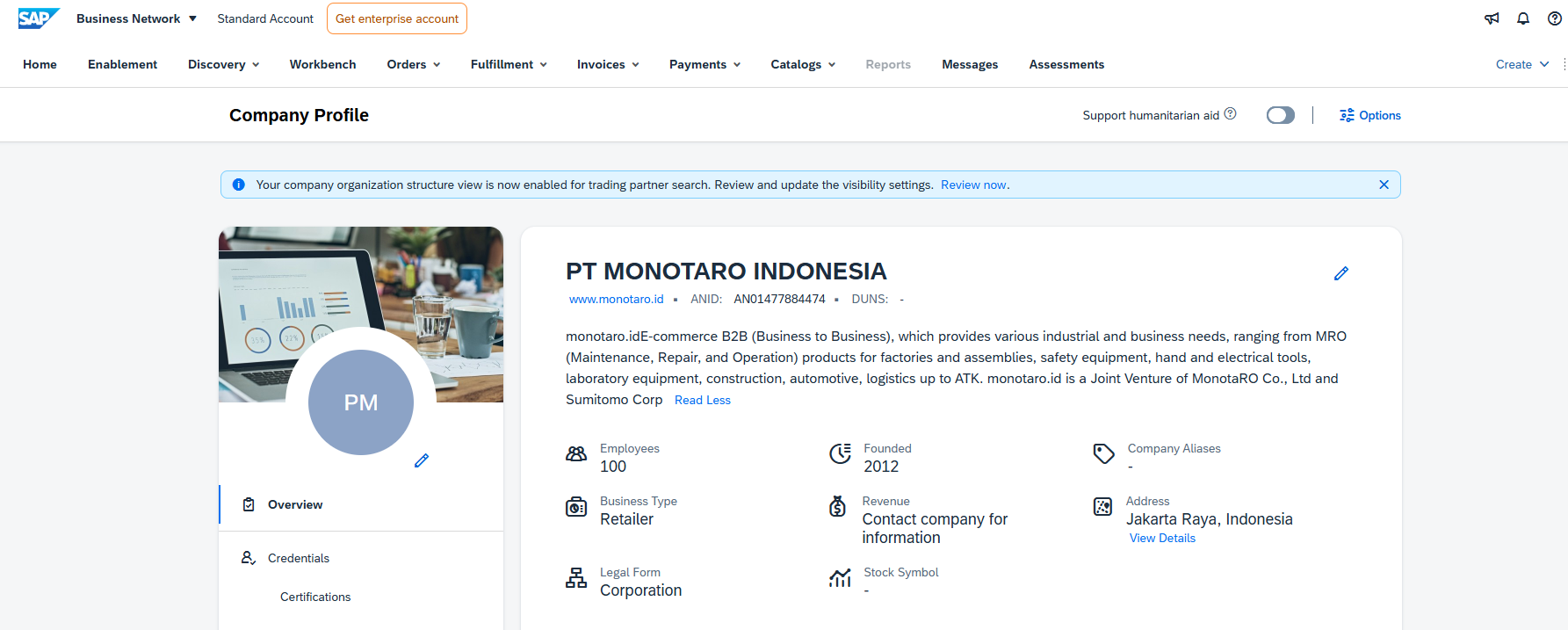This screenshot has height=630, width=1568.
Task: Expand the Orders menu
Action: coord(414,64)
